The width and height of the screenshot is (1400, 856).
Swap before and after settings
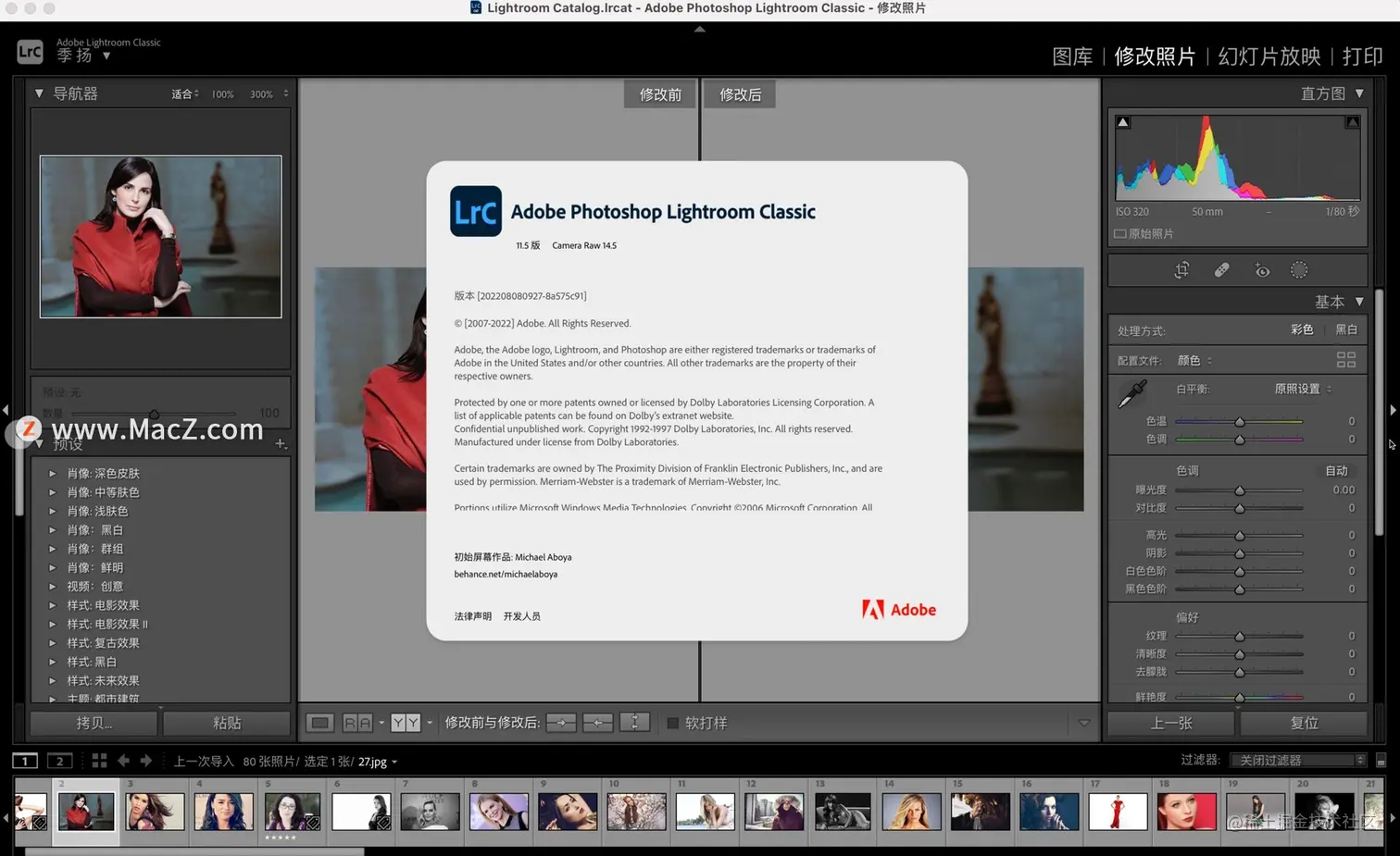635,723
